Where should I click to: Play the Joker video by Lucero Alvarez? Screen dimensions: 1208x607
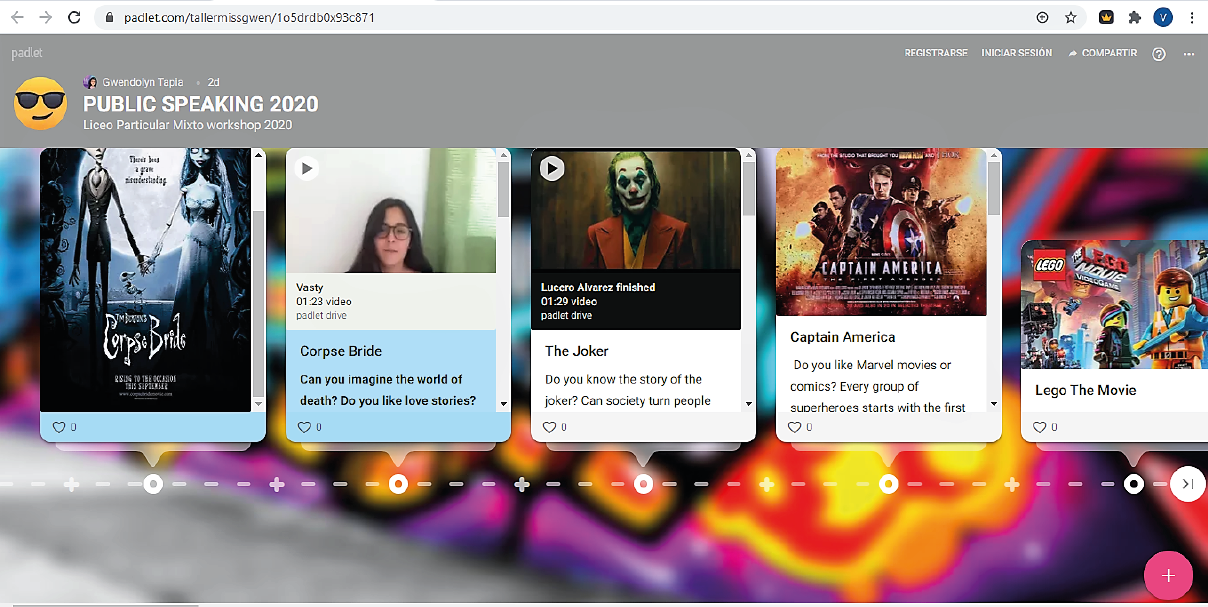tap(552, 168)
